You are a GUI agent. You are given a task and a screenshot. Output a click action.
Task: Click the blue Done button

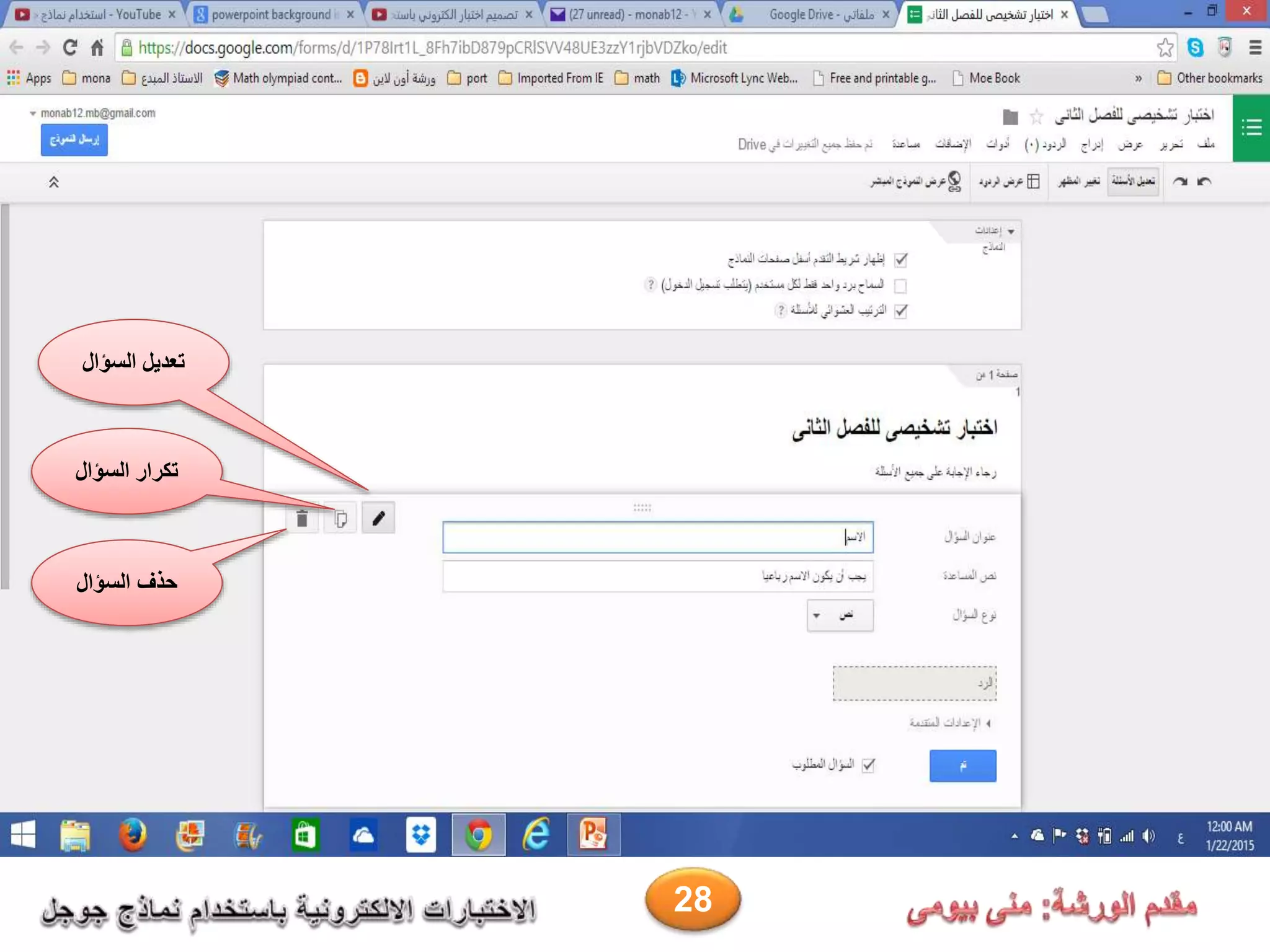point(962,766)
